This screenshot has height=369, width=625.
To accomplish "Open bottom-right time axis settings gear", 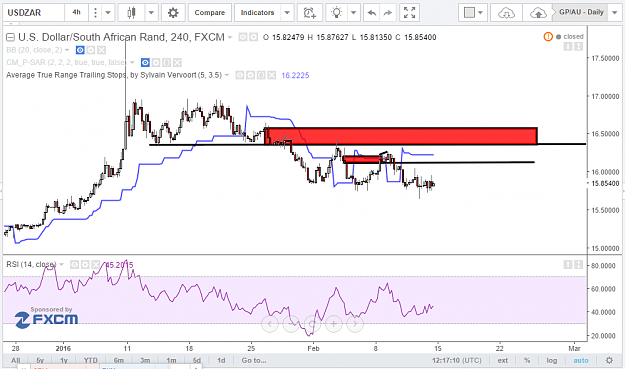I will tap(609, 360).
